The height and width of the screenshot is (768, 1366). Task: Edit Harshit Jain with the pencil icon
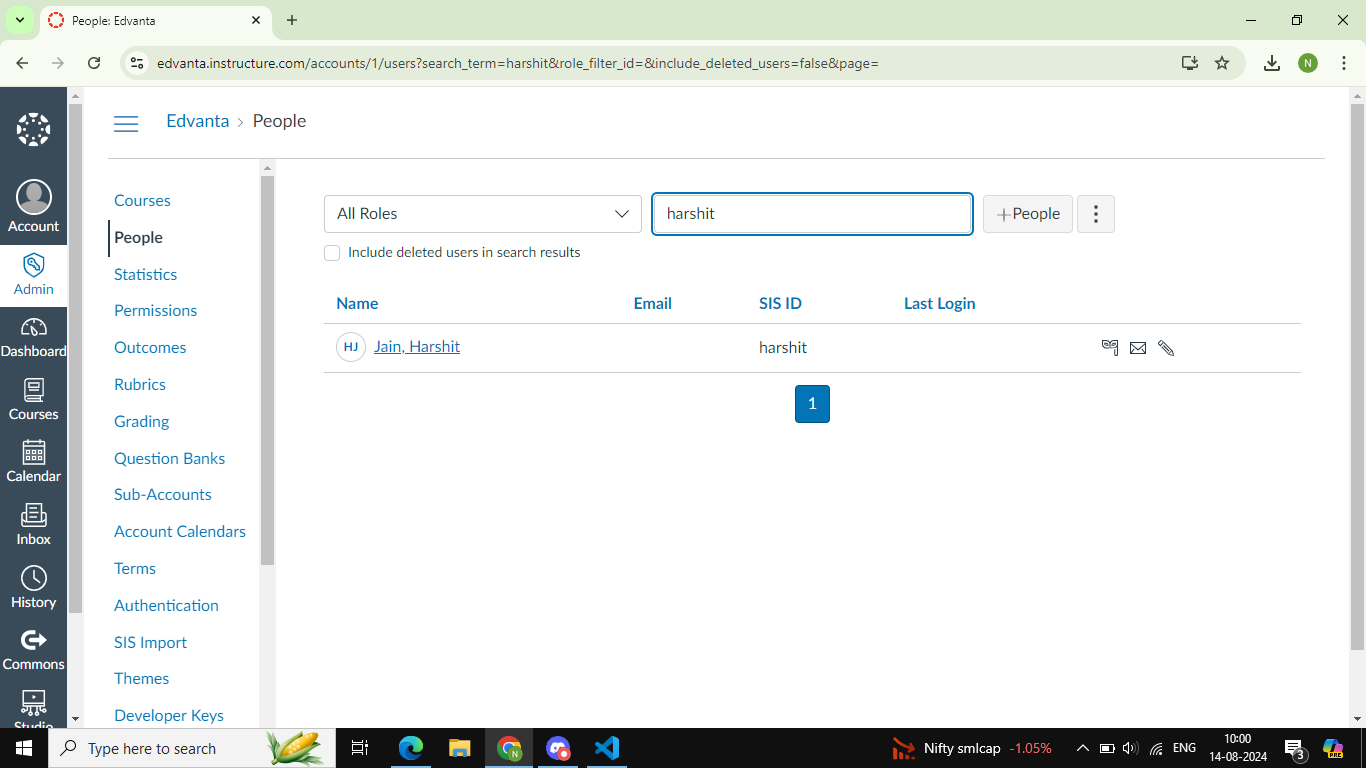pyautogui.click(x=1165, y=348)
